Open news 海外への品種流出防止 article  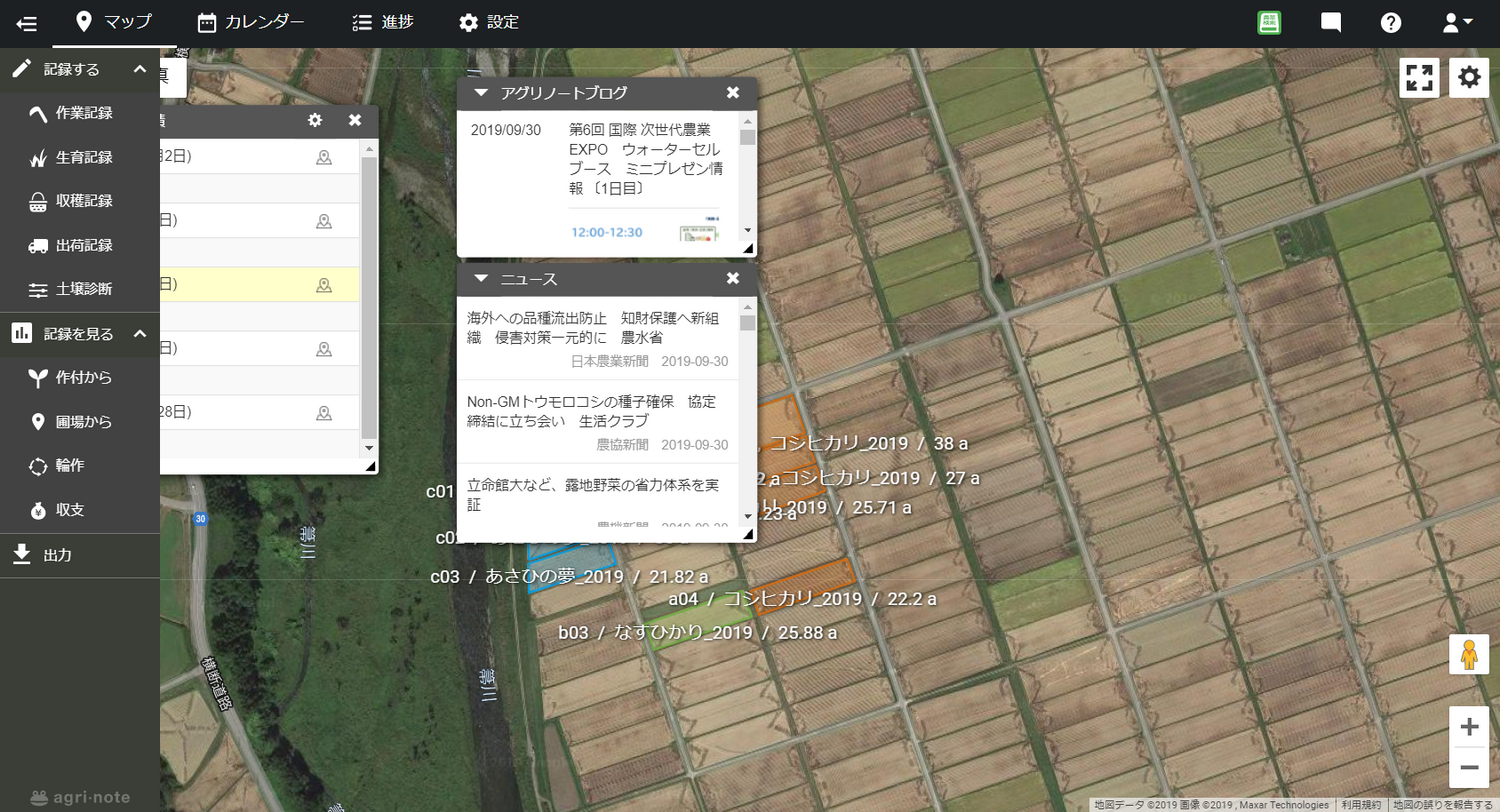pyautogui.click(x=598, y=338)
